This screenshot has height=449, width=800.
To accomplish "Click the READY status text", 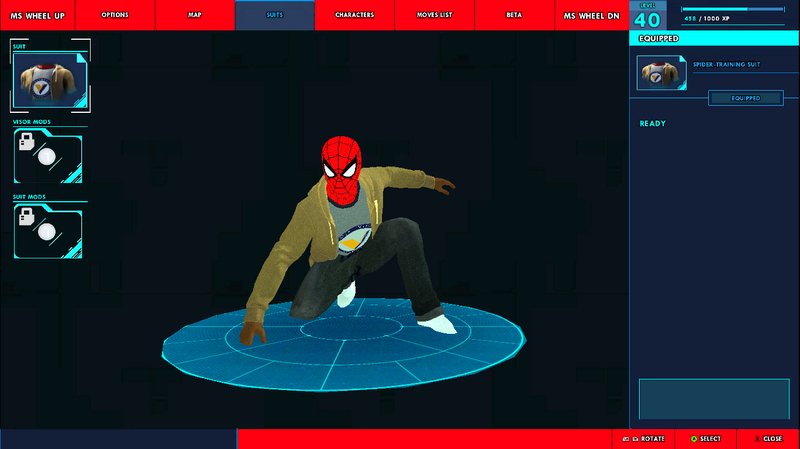I will [653, 123].
